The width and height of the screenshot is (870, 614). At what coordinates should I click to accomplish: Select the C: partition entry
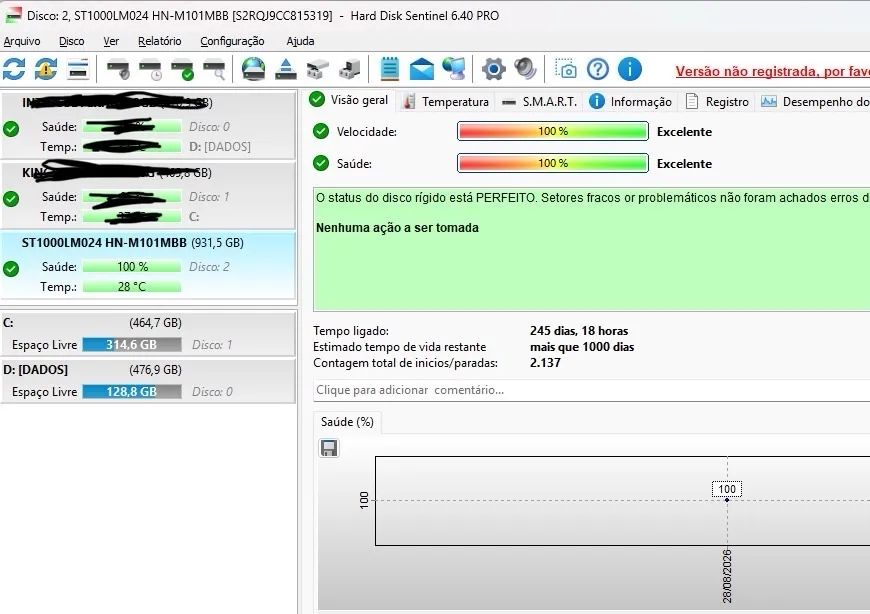point(148,334)
